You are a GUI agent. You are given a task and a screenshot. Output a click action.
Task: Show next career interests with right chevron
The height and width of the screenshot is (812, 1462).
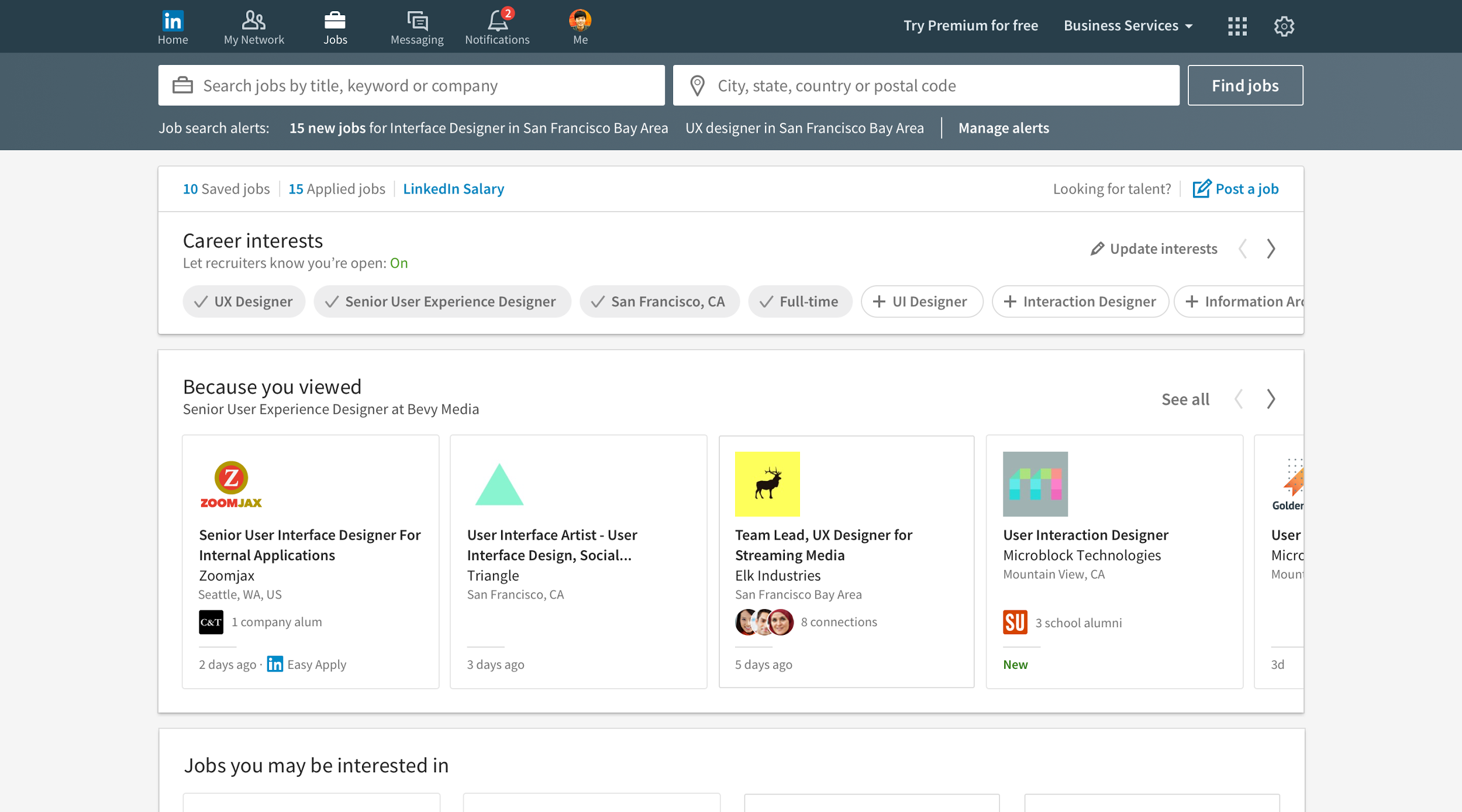(1271, 249)
